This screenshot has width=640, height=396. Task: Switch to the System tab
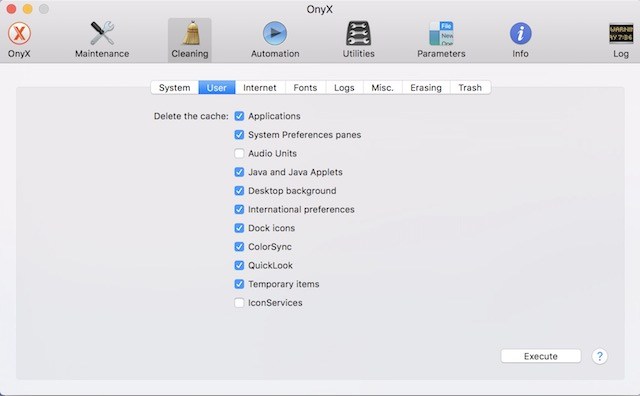175,88
